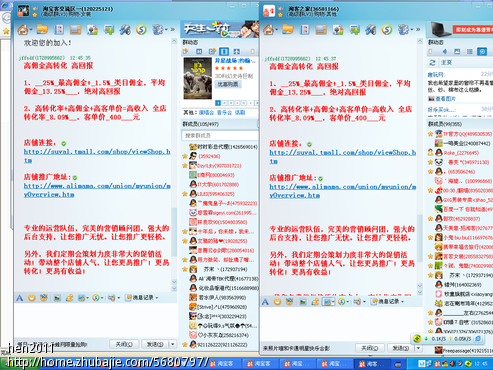Select member 921126222 in left member list

[220, 345]
